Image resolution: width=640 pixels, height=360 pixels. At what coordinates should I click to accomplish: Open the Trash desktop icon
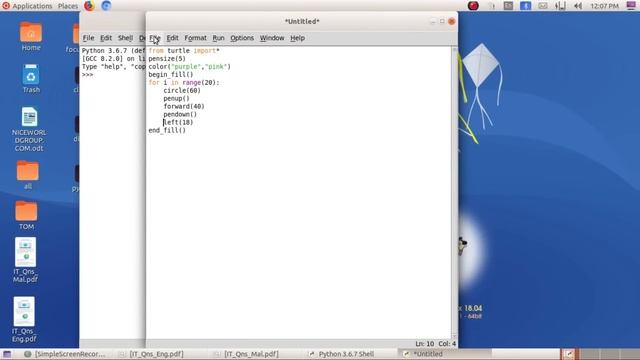(31, 79)
